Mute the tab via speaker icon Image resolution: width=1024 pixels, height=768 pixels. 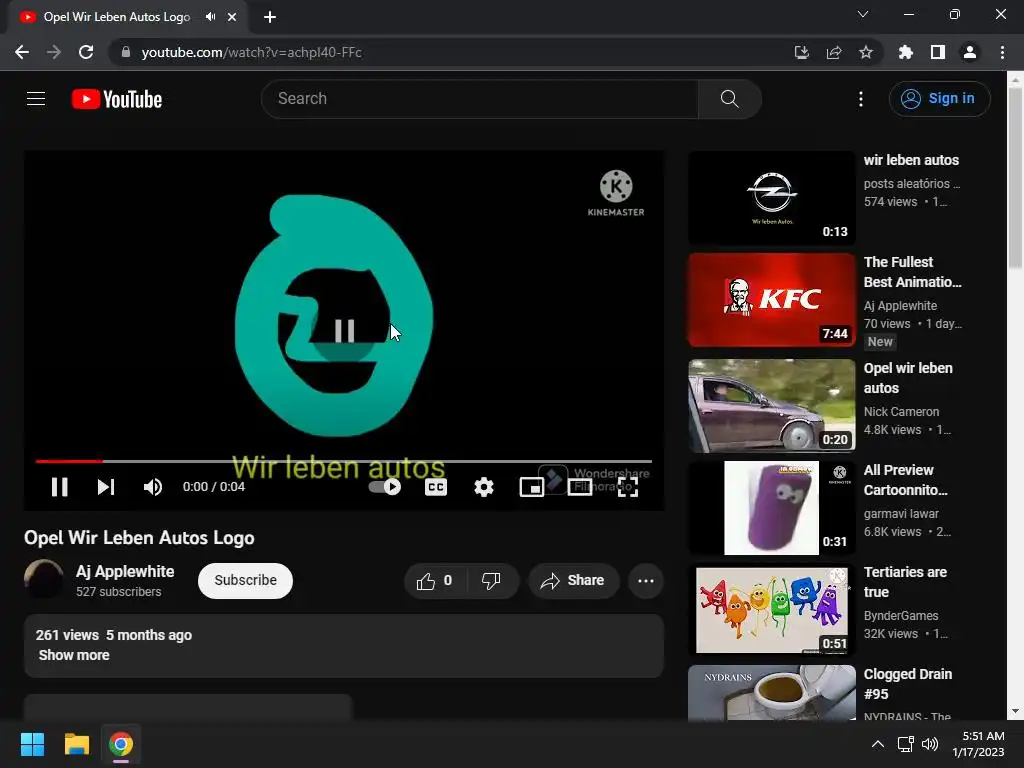[210, 17]
